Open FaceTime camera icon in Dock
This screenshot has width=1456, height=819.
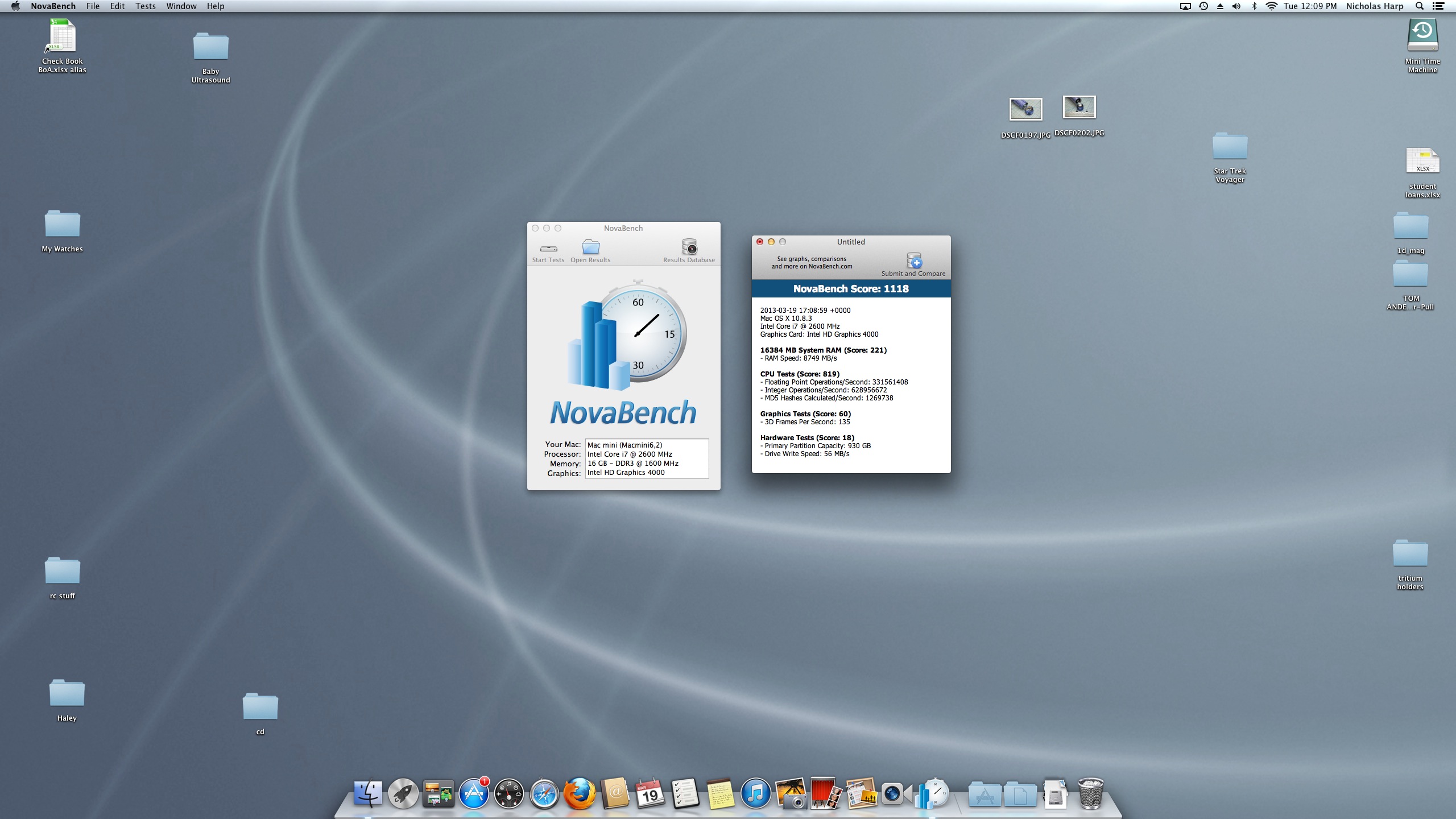(x=896, y=793)
